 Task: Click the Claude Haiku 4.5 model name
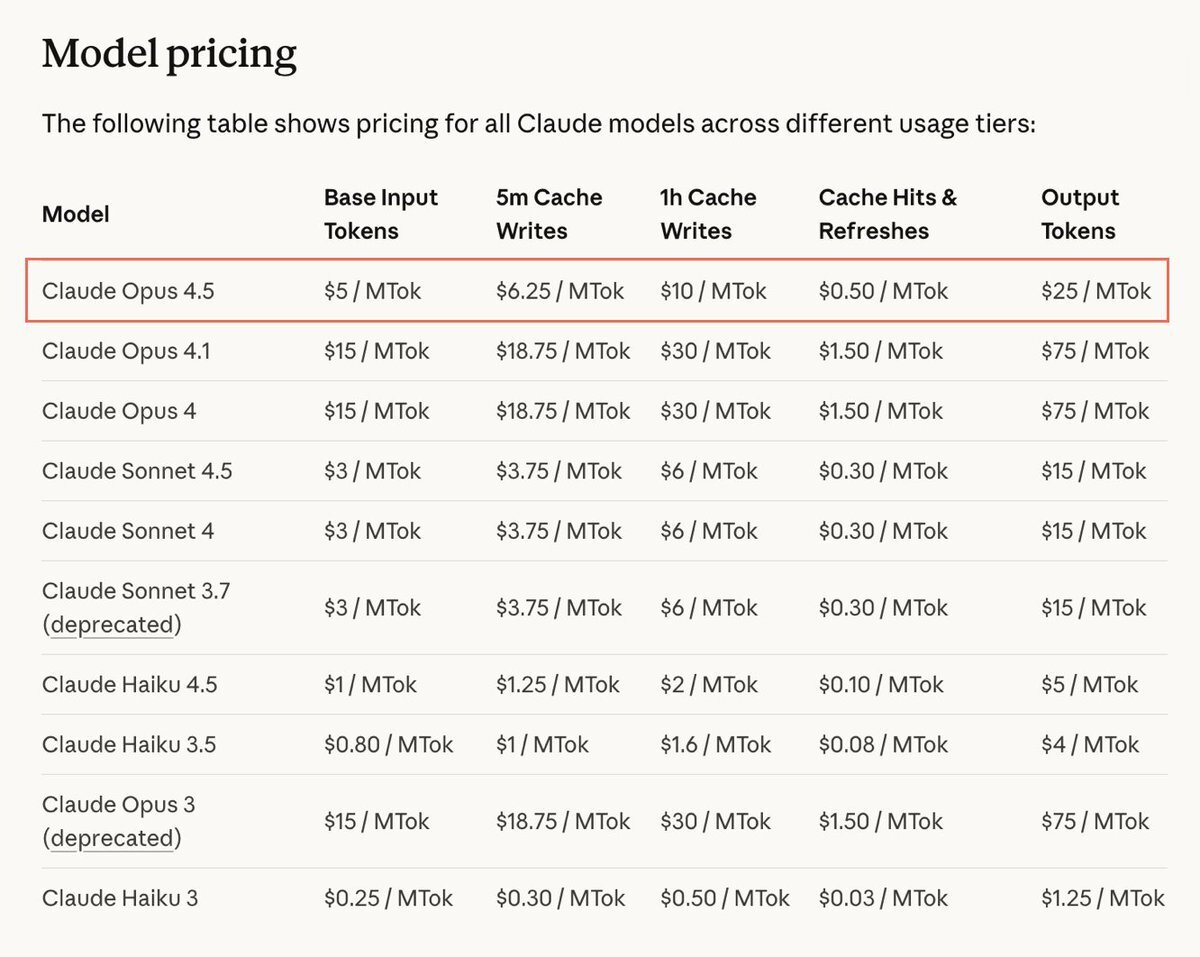tap(129, 685)
